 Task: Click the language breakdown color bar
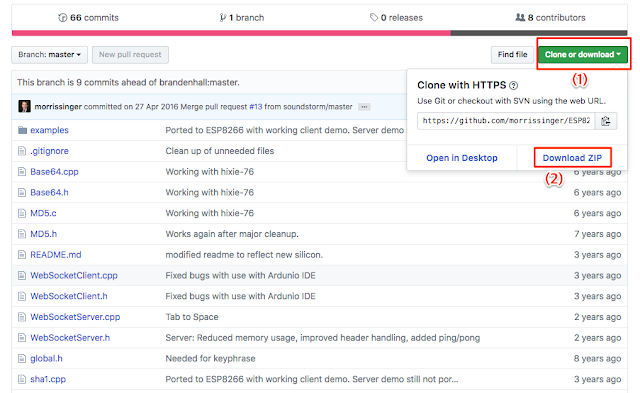click(x=320, y=33)
